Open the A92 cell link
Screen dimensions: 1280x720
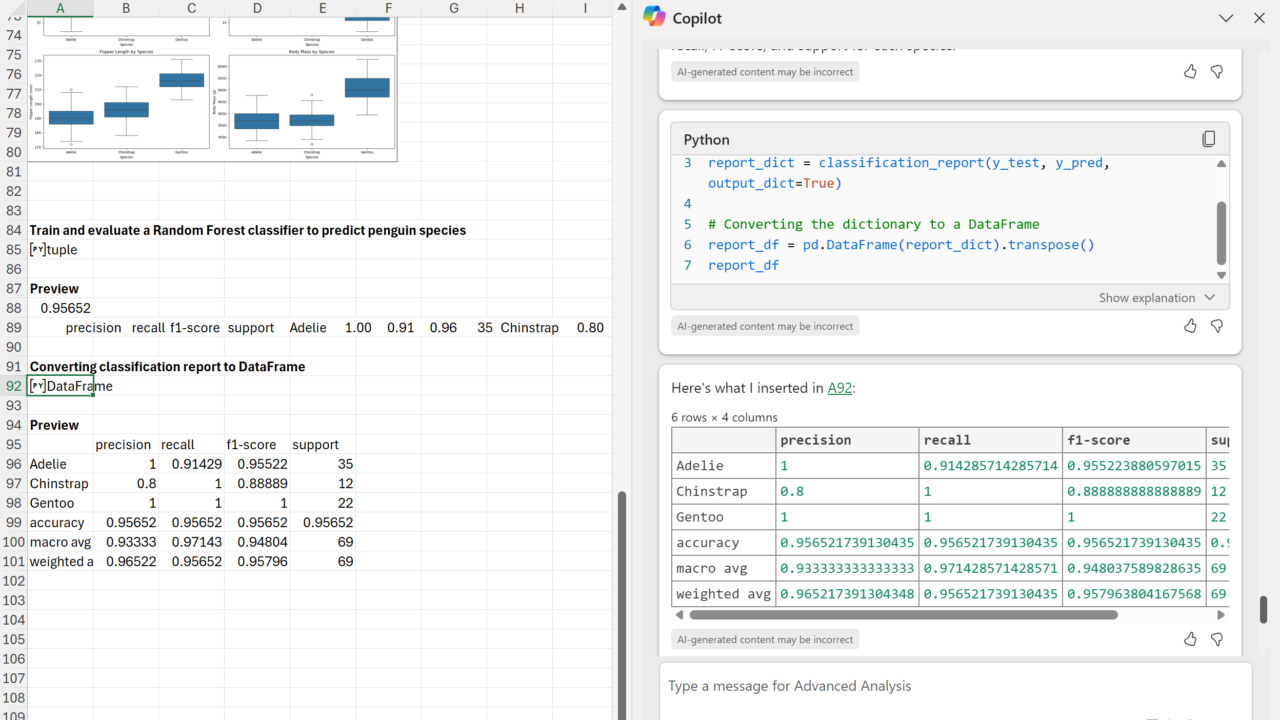[839, 388]
